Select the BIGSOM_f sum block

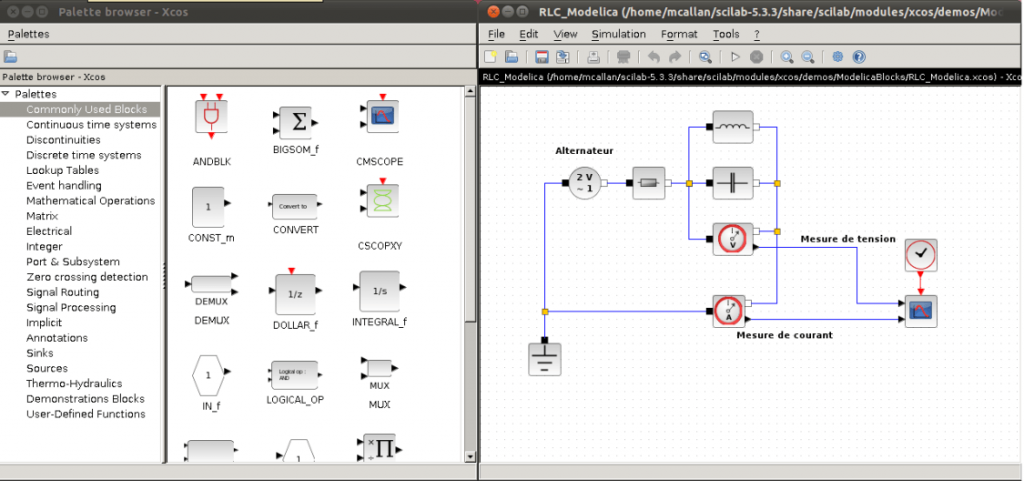(295, 123)
